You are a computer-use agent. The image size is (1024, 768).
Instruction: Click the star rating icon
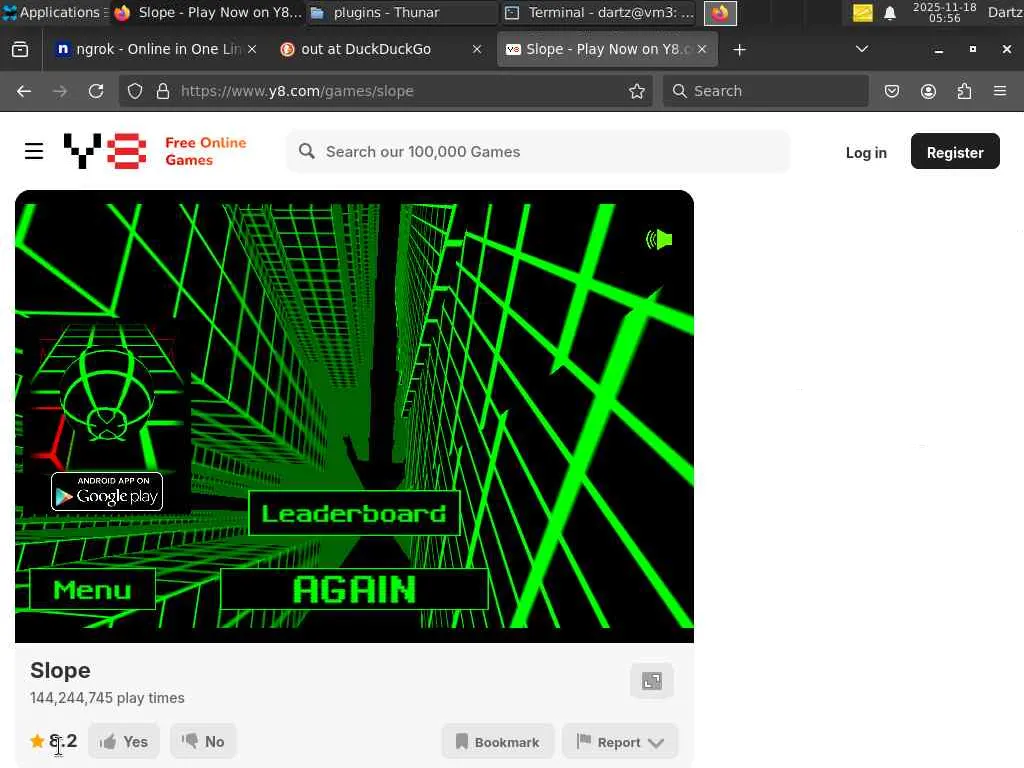pos(37,741)
